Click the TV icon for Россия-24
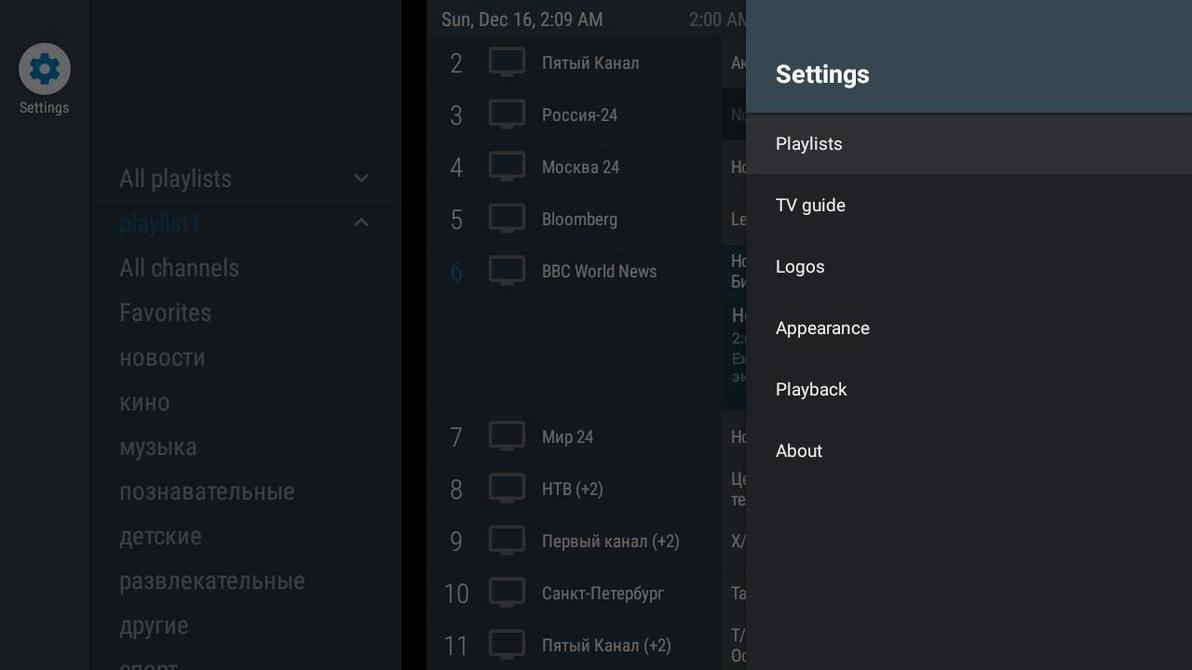 [507, 114]
